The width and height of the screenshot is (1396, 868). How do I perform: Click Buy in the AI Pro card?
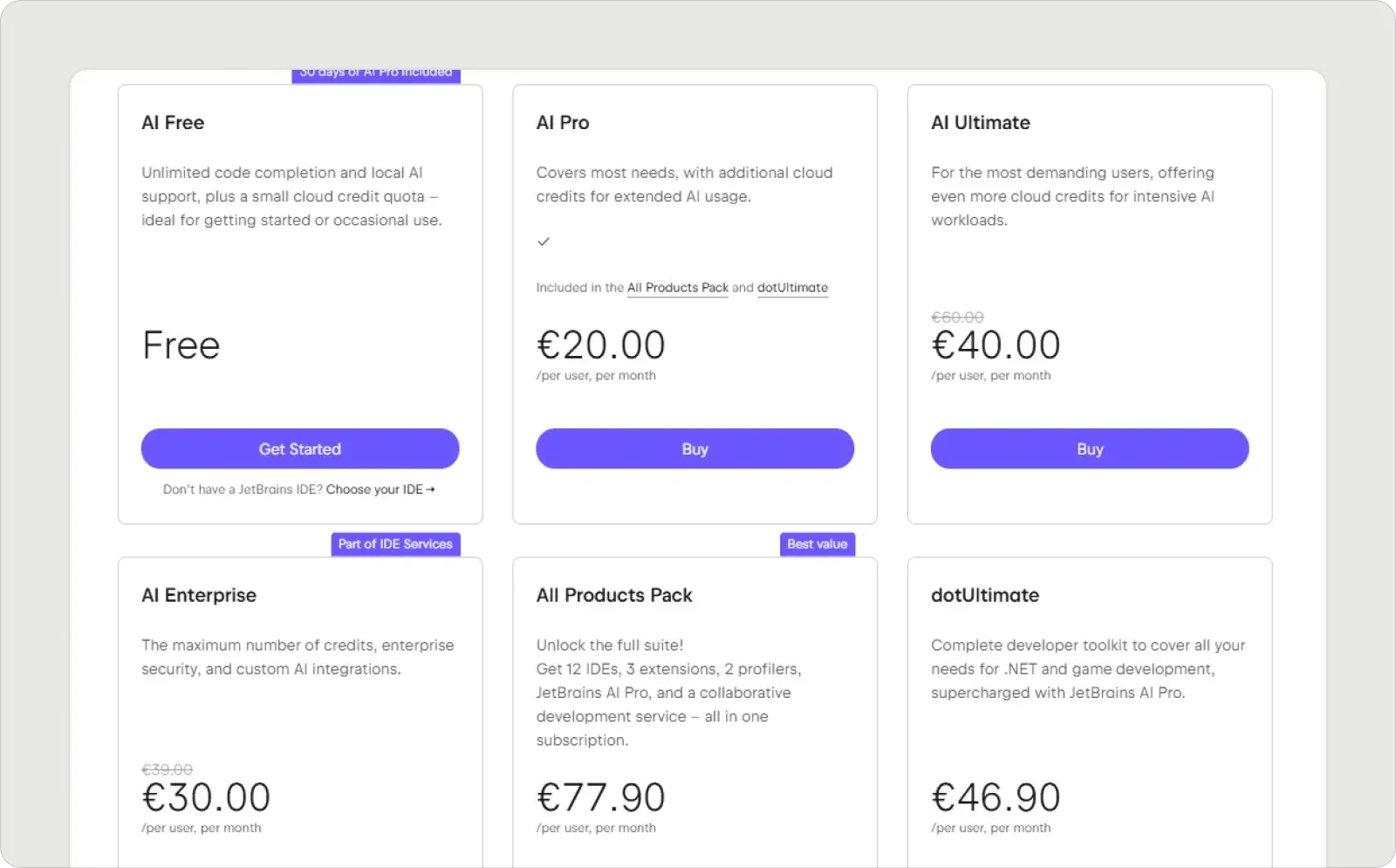[x=695, y=448]
